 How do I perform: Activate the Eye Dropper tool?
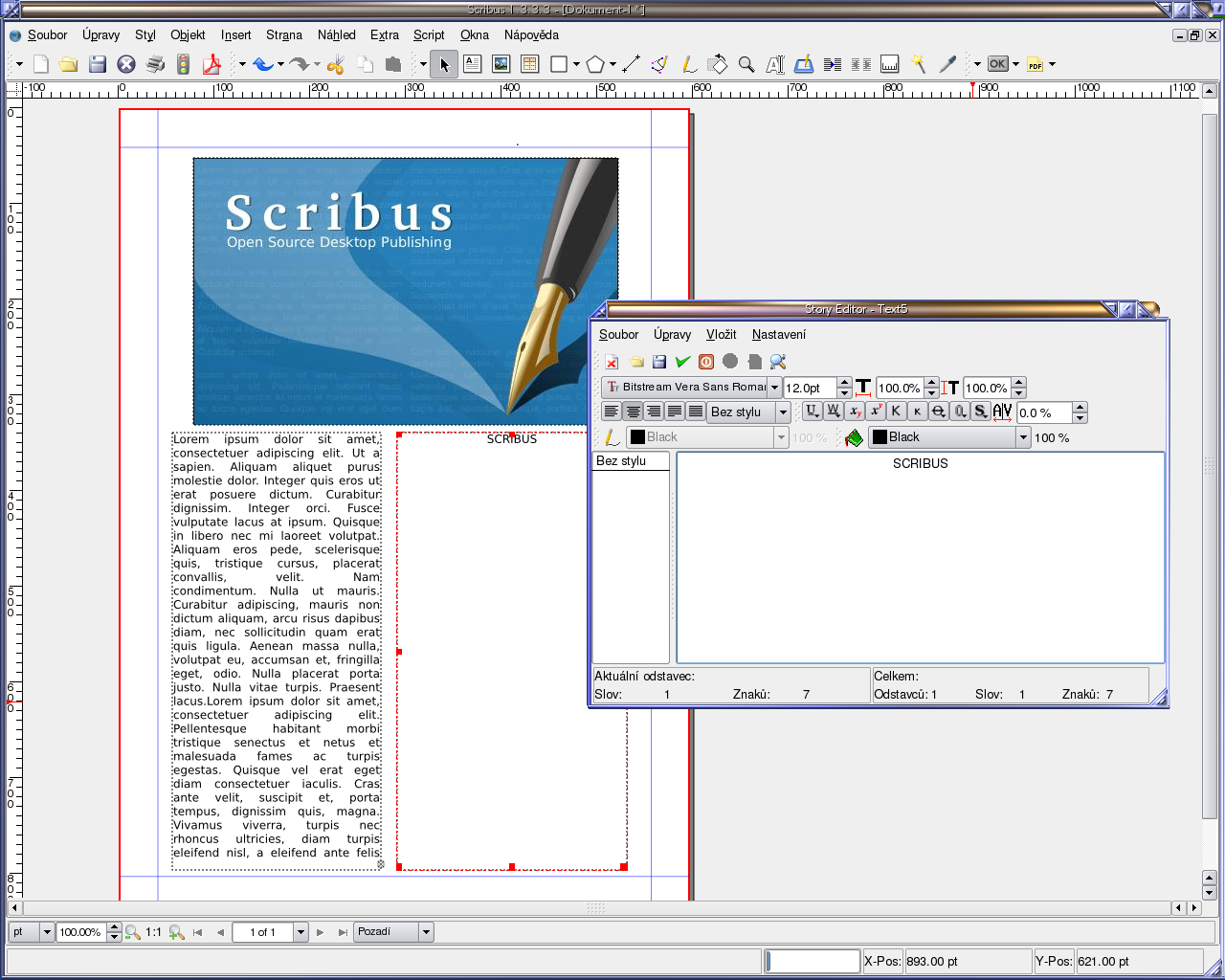click(947, 64)
